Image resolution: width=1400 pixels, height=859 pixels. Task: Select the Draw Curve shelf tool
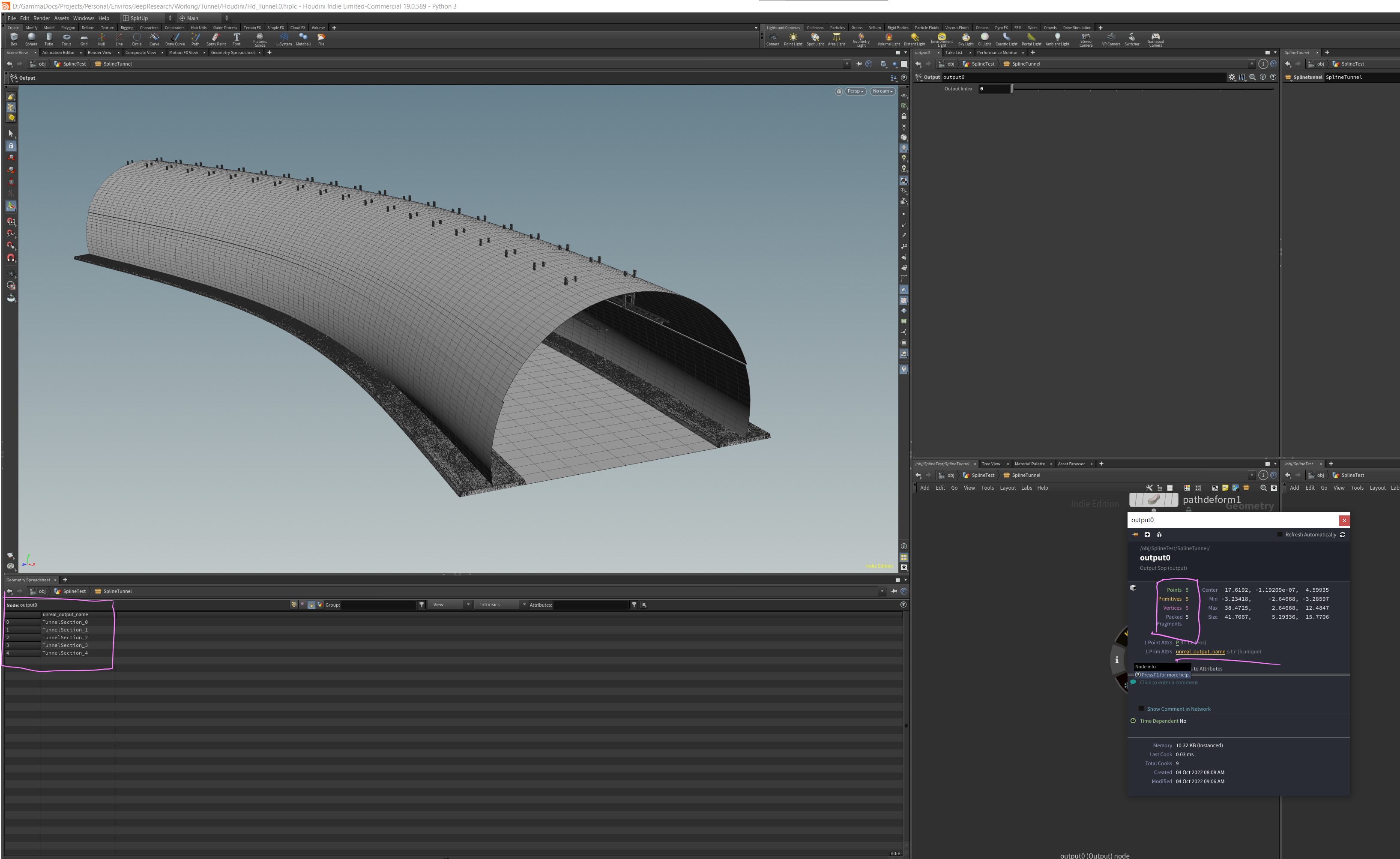coord(175,39)
